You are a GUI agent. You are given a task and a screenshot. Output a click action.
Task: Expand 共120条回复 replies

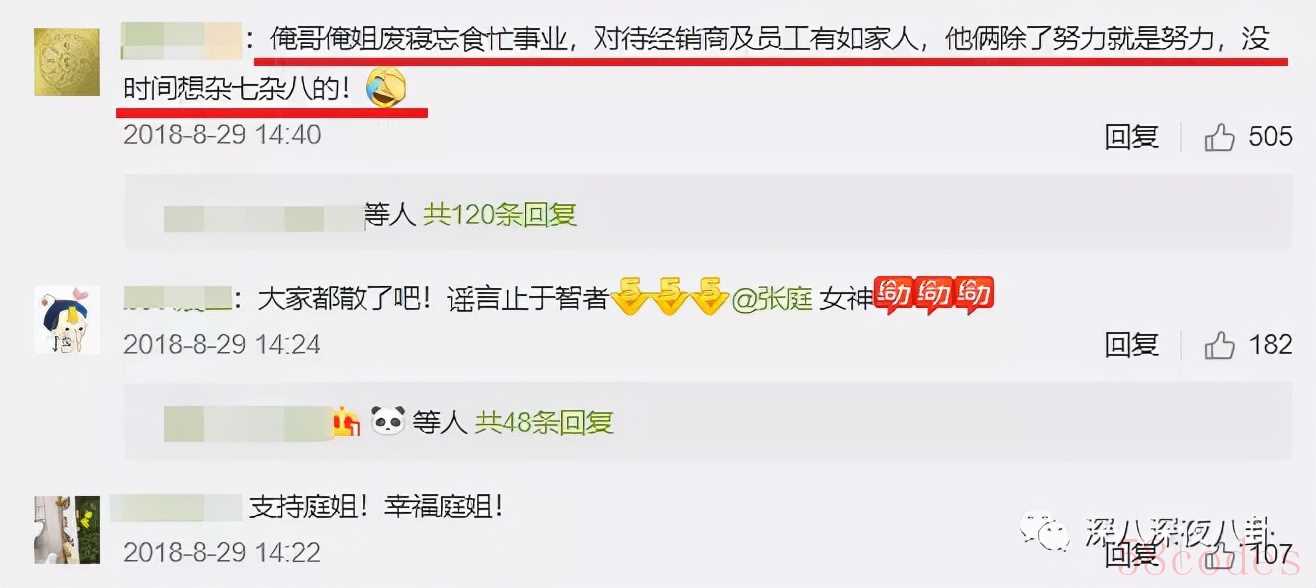click(500, 214)
